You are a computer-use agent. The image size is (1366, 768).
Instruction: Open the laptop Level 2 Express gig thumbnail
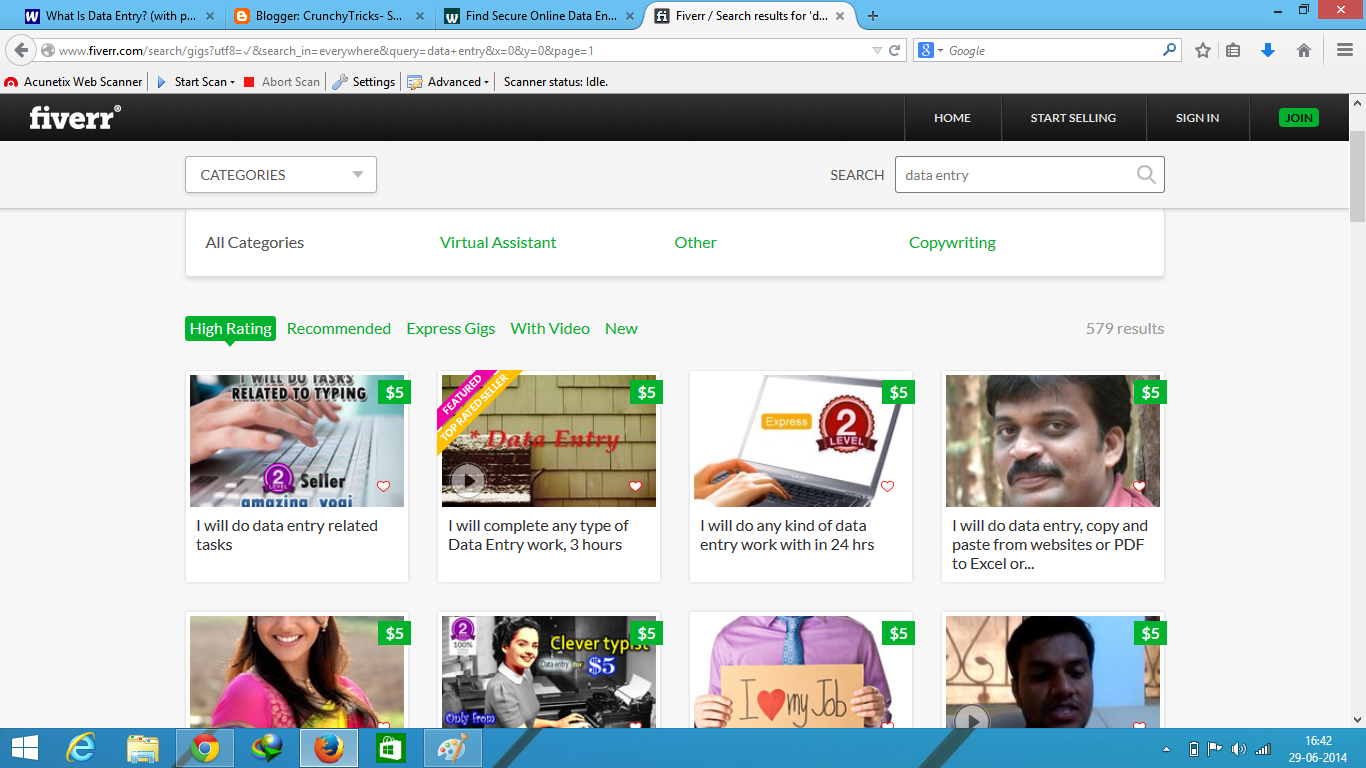point(801,441)
